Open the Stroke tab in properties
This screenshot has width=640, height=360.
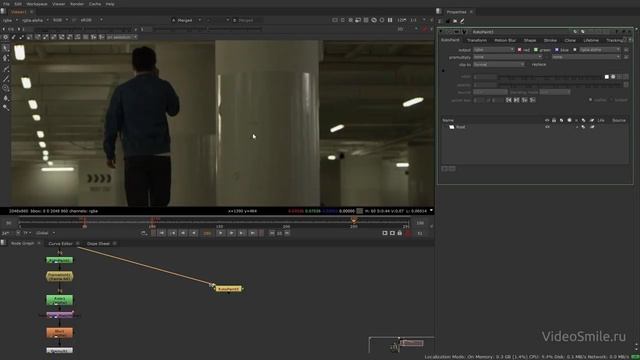[550, 40]
